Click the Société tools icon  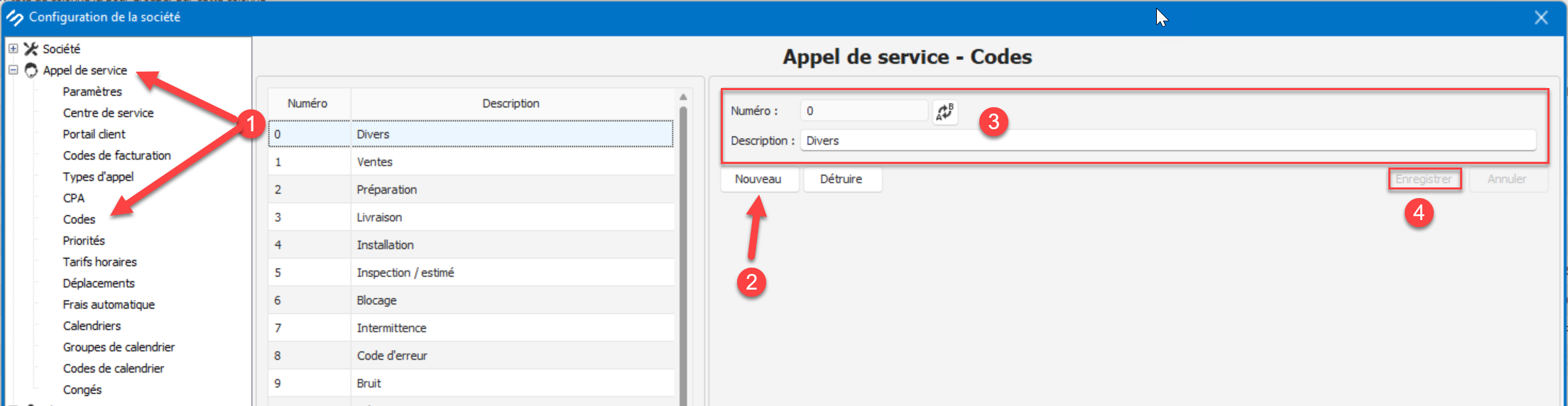coord(31,49)
